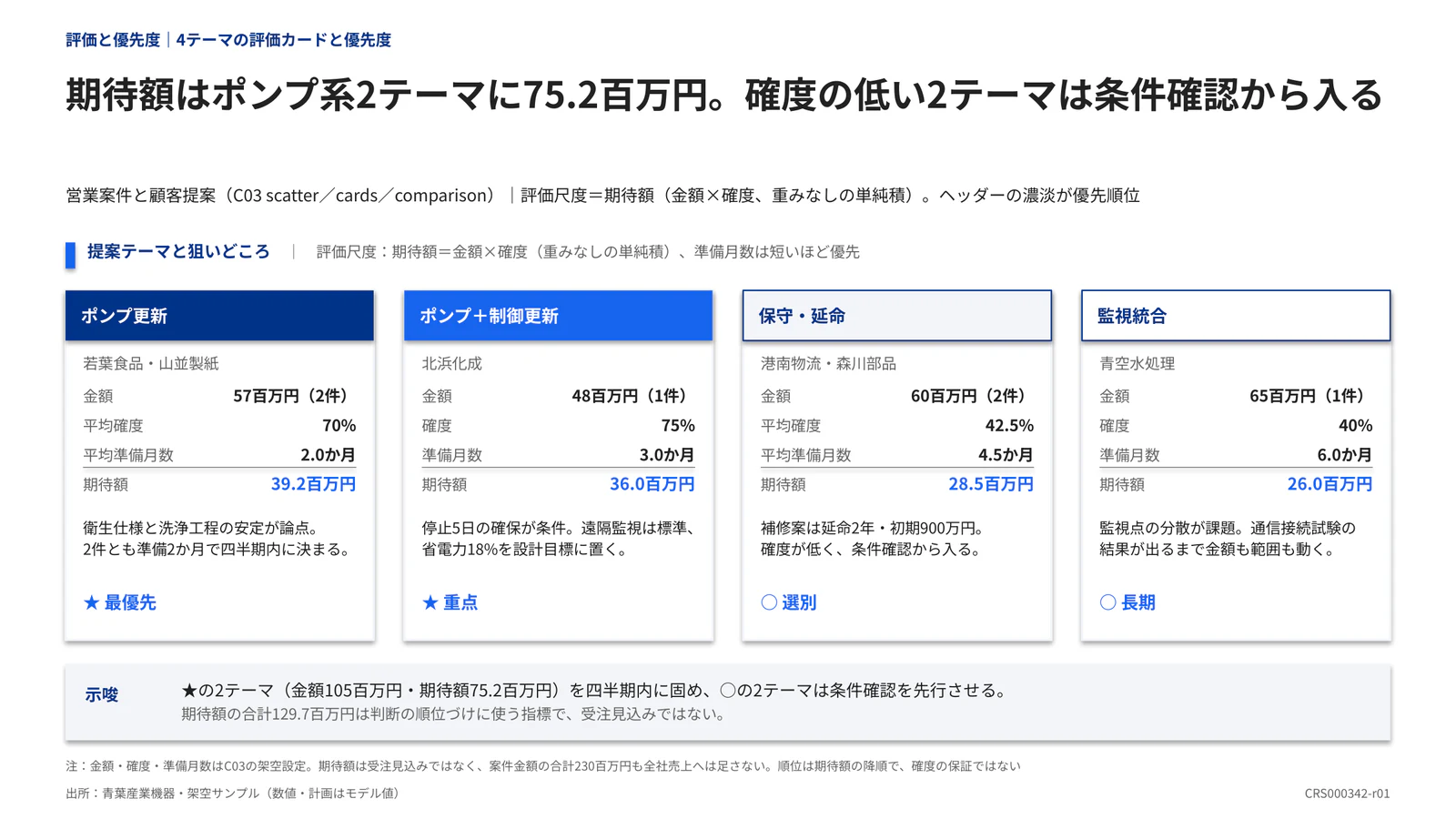Screen dimensions: 1456x819
Task: Click the breadcrumb 評価と優先度 at top
Action: [x=113, y=40]
